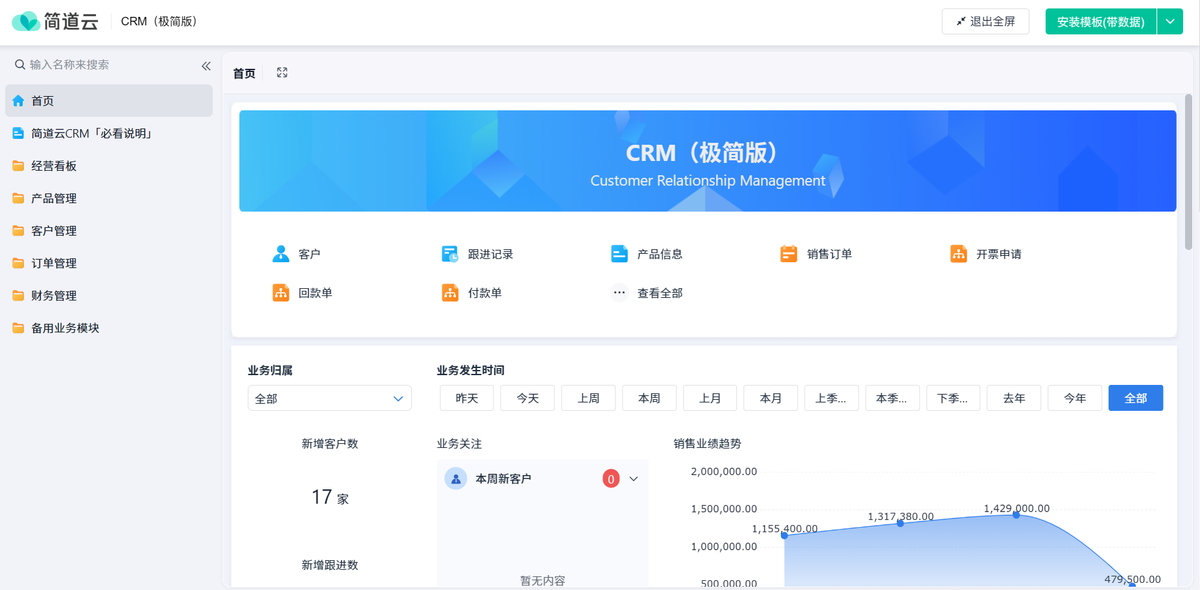Open the 付款单 icon shortcut
This screenshot has width=1200, height=590.
click(x=450, y=293)
